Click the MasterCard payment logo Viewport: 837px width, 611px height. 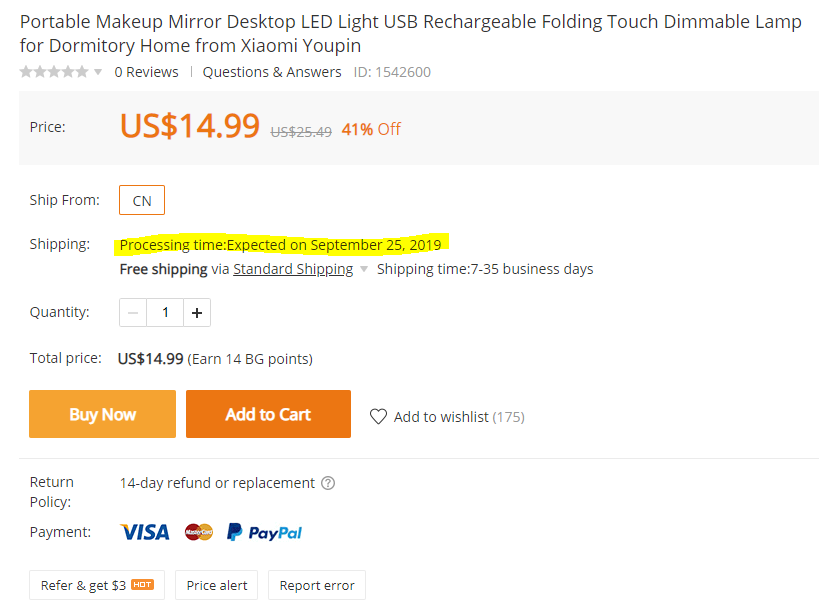tap(199, 532)
